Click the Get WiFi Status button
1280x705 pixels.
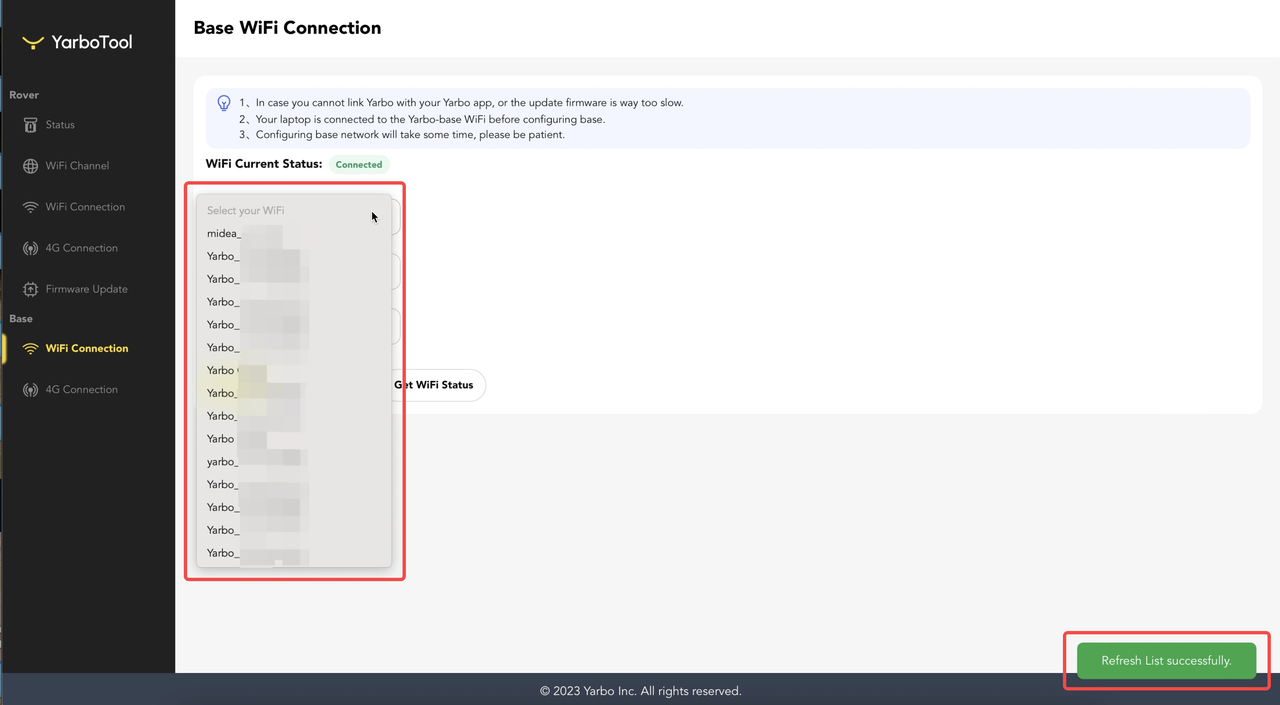click(x=433, y=385)
